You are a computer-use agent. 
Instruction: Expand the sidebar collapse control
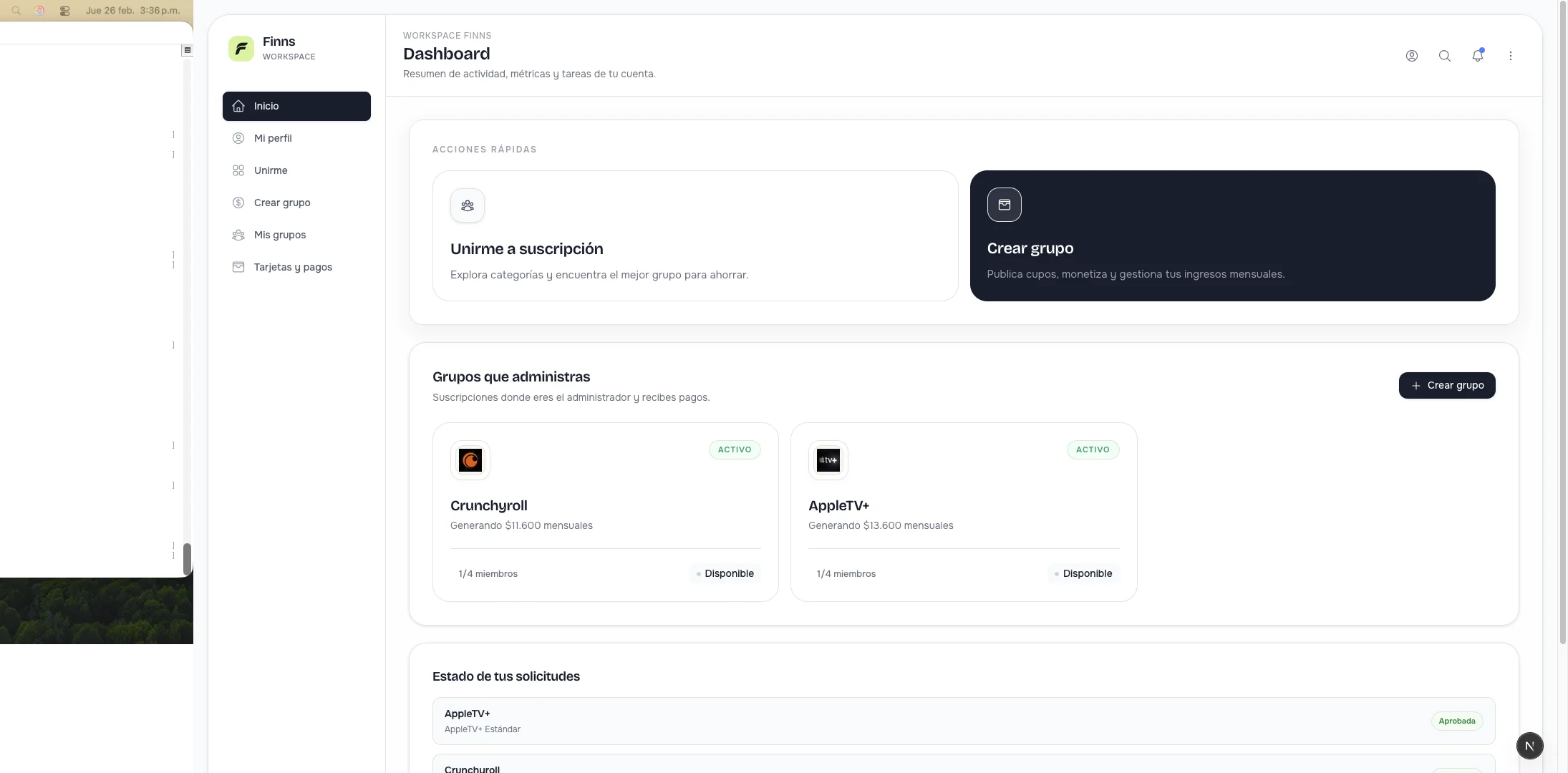[188, 49]
